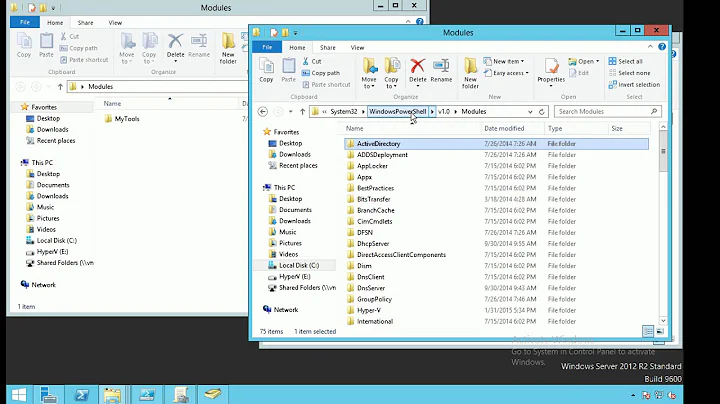Viewport: 720px width, 404px height.
Task: Open Easy access dropdown
Action: [x=506, y=73]
